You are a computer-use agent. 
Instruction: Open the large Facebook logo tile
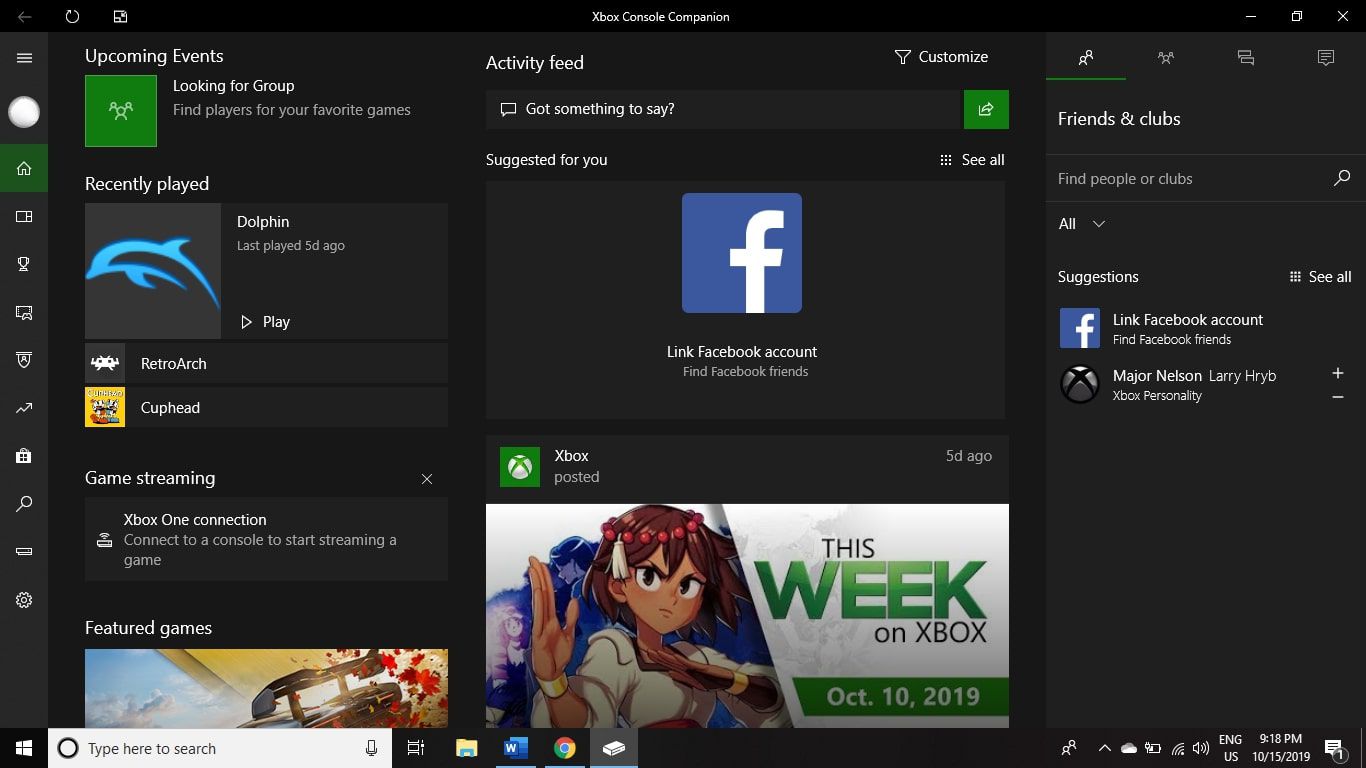pyautogui.click(x=742, y=253)
